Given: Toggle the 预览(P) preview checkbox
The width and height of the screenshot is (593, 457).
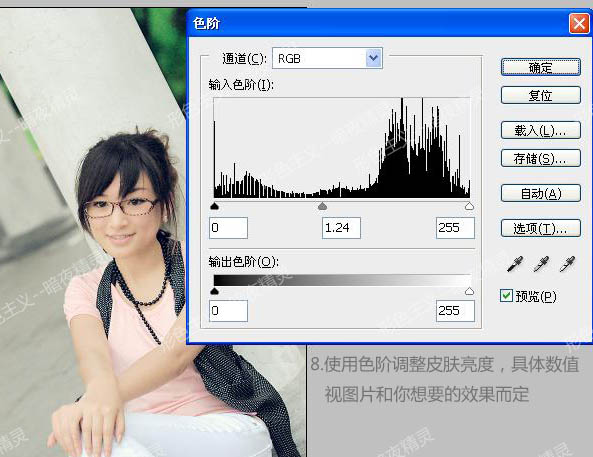Looking at the screenshot, I should pos(506,296).
